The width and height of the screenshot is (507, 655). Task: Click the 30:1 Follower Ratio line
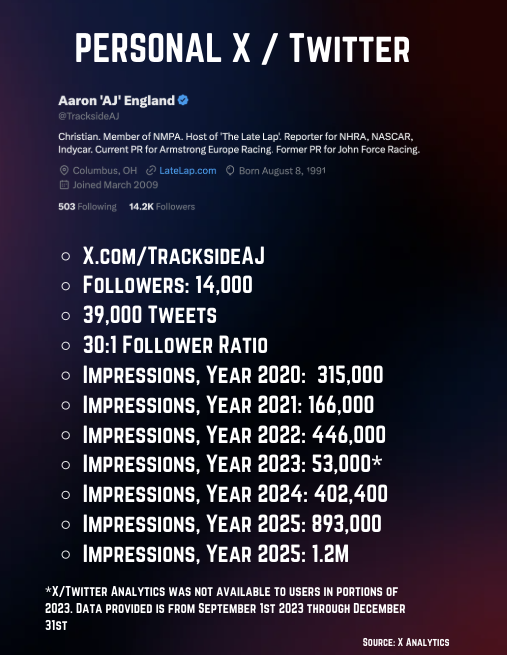point(175,345)
